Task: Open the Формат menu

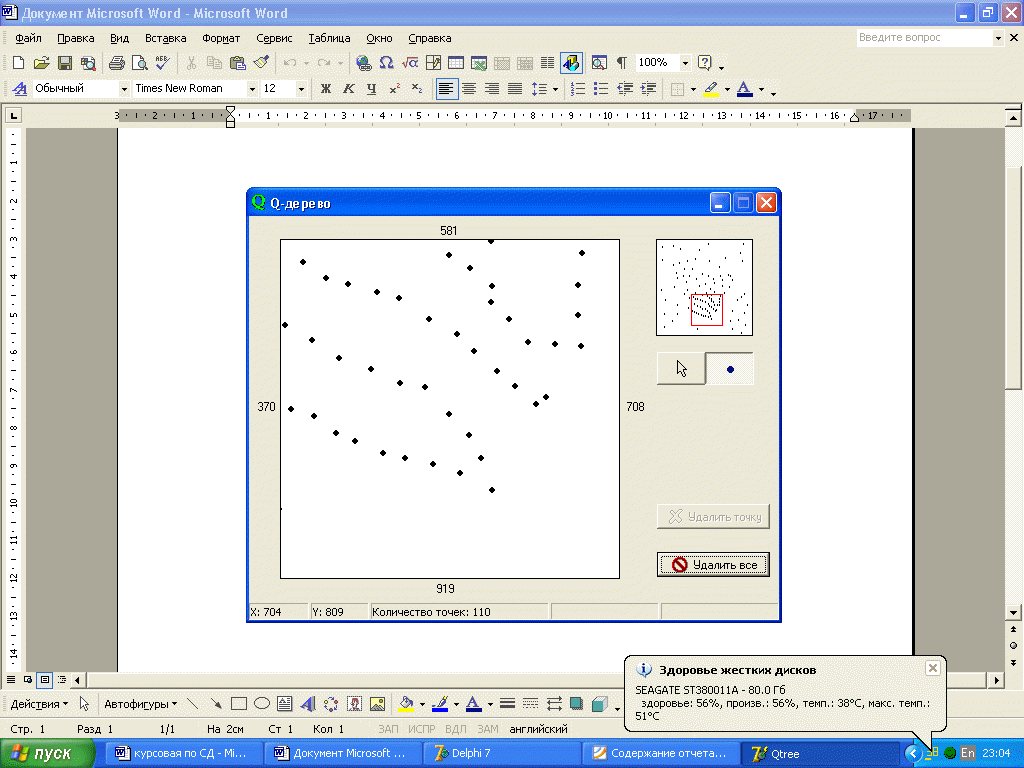Action: tap(221, 38)
